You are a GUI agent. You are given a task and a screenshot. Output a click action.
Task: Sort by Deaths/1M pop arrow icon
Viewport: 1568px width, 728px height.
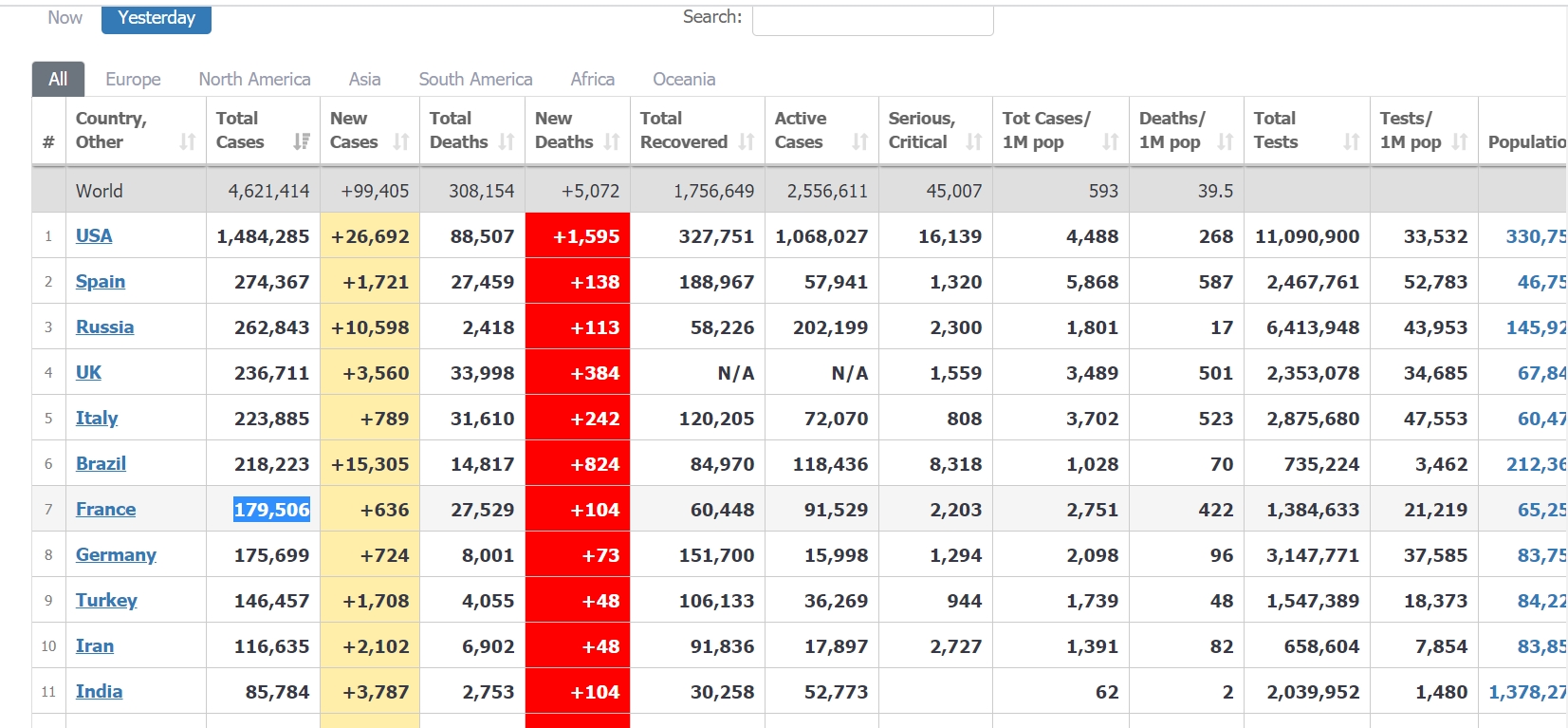tap(1225, 141)
